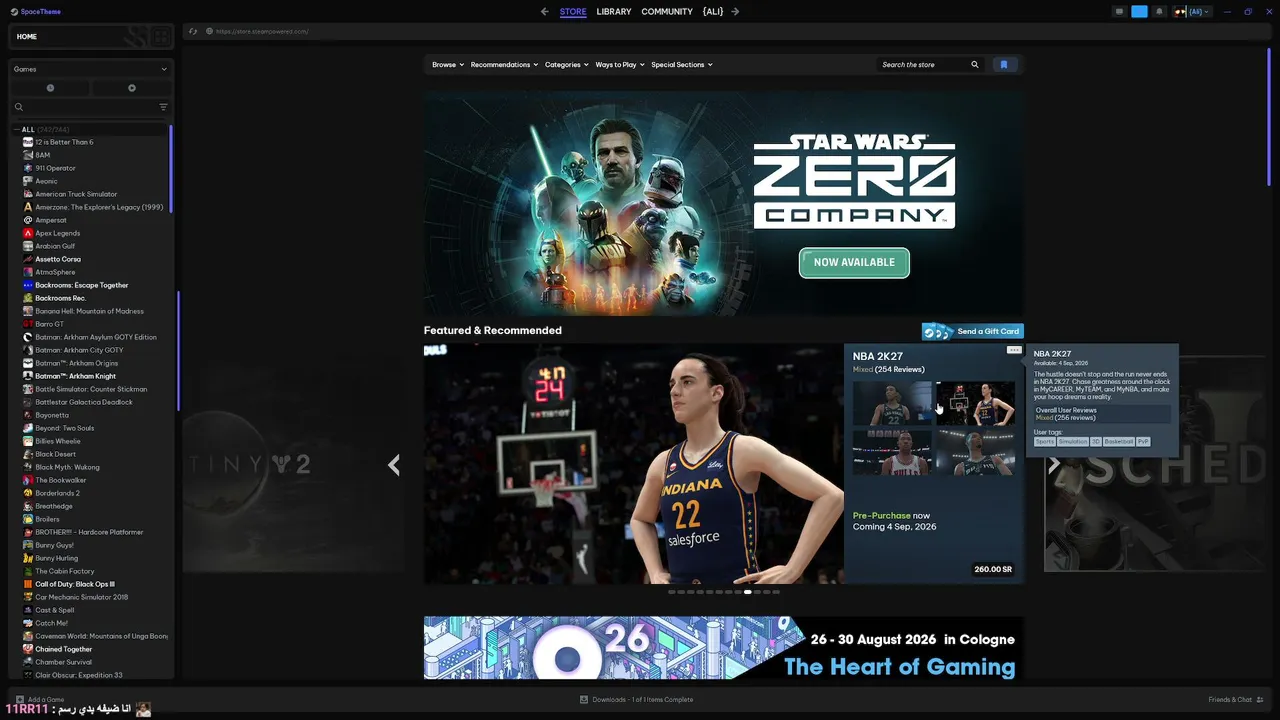Select the highlighted carousel pagination dot
Screen dimensions: 1280x720
(747, 592)
